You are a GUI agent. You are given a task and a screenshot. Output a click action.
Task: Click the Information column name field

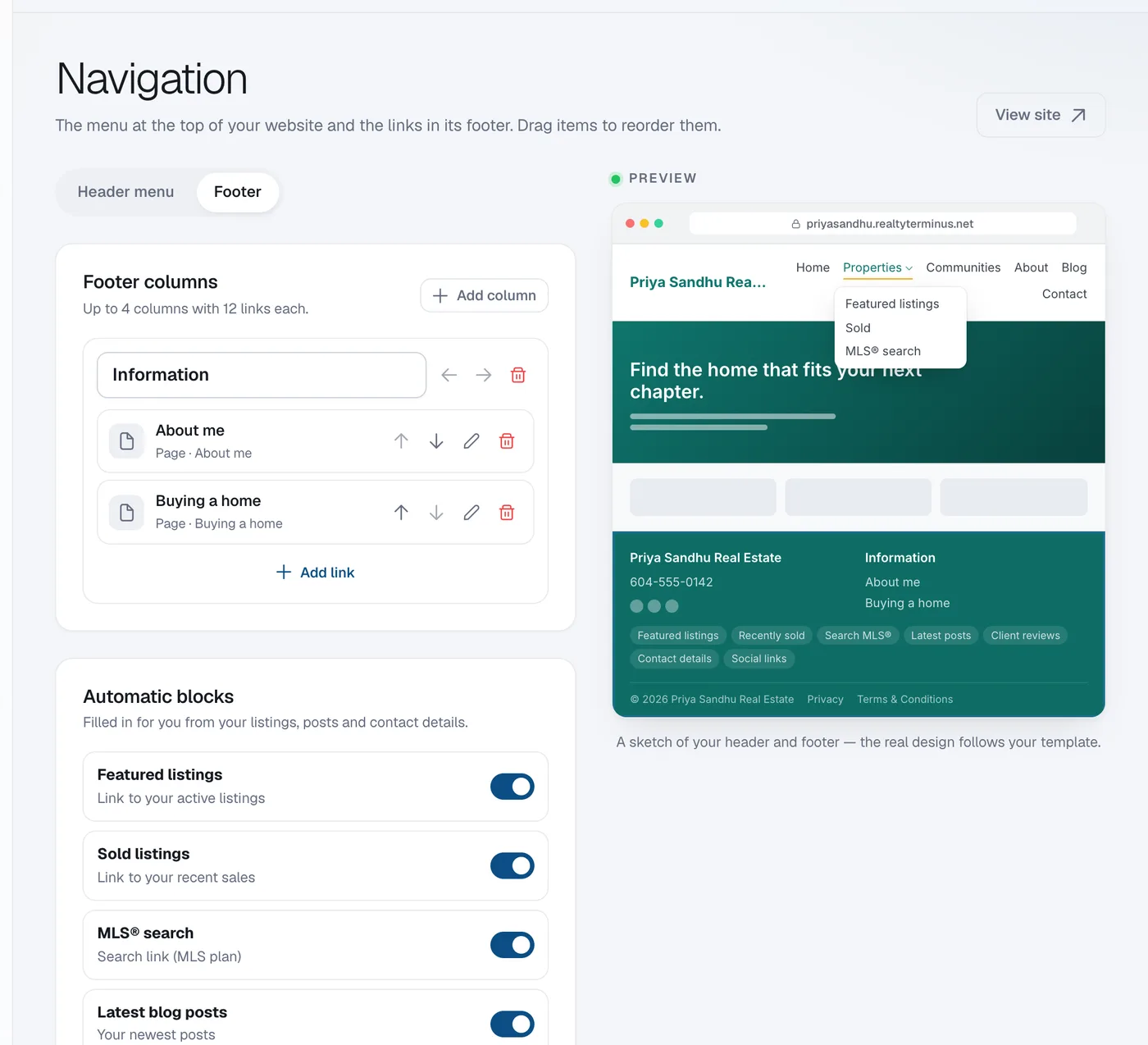tap(262, 375)
